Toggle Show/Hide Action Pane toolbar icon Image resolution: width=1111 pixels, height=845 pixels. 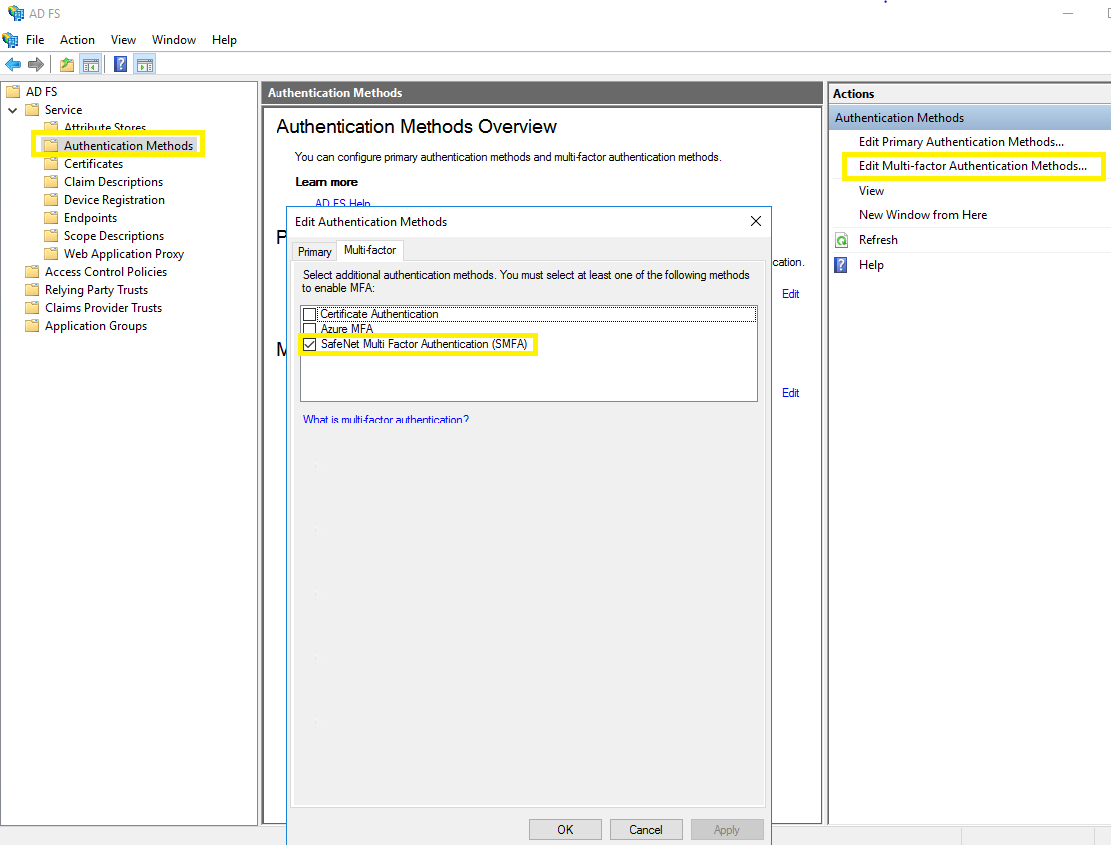(145, 65)
